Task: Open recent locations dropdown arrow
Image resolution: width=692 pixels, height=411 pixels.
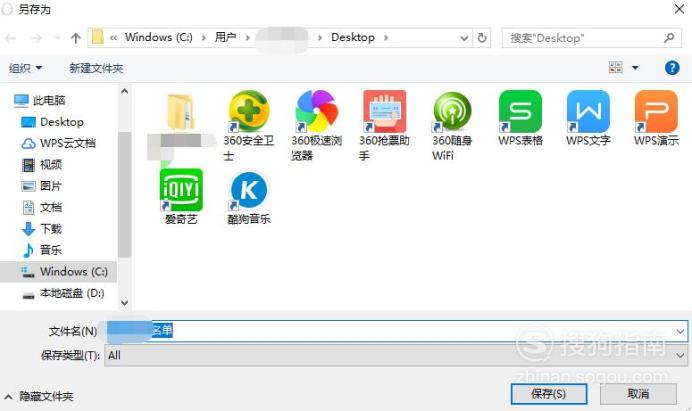Action: [x=56, y=38]
